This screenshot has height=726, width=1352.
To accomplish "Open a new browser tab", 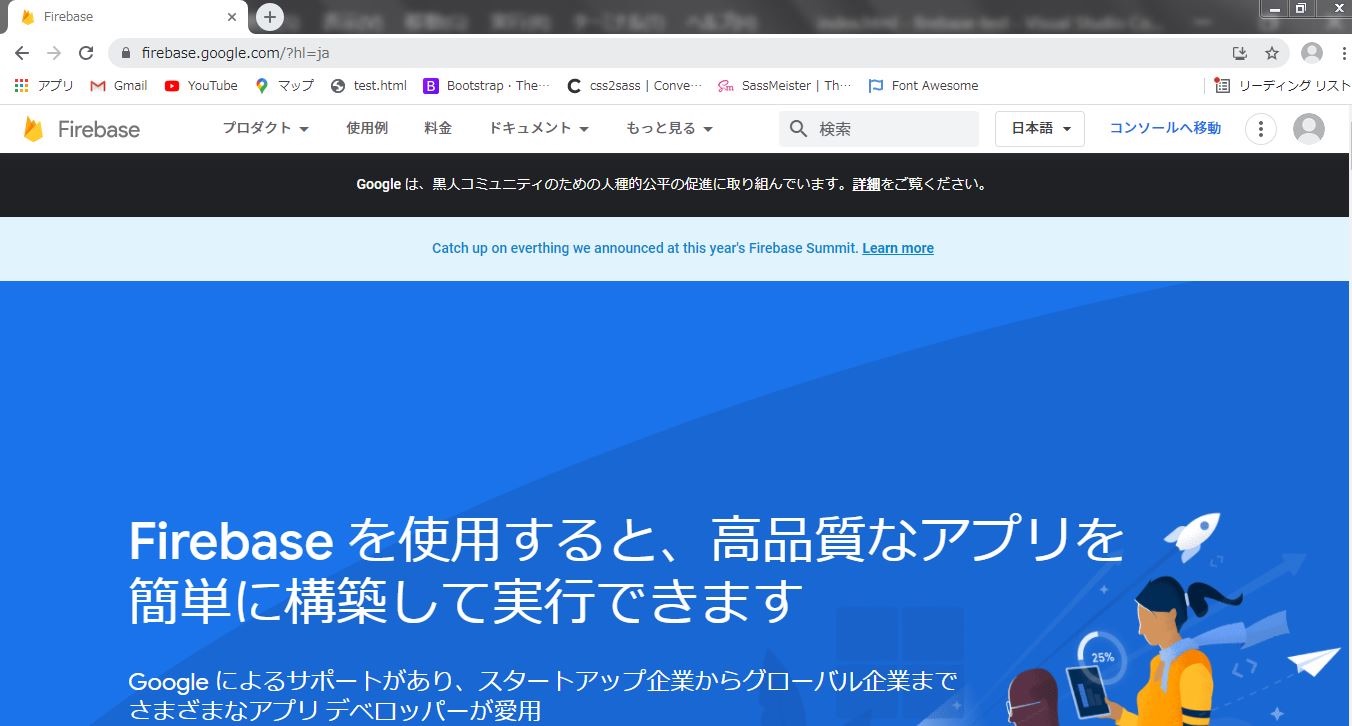I will pyautogui.click(x=270, y=17).
